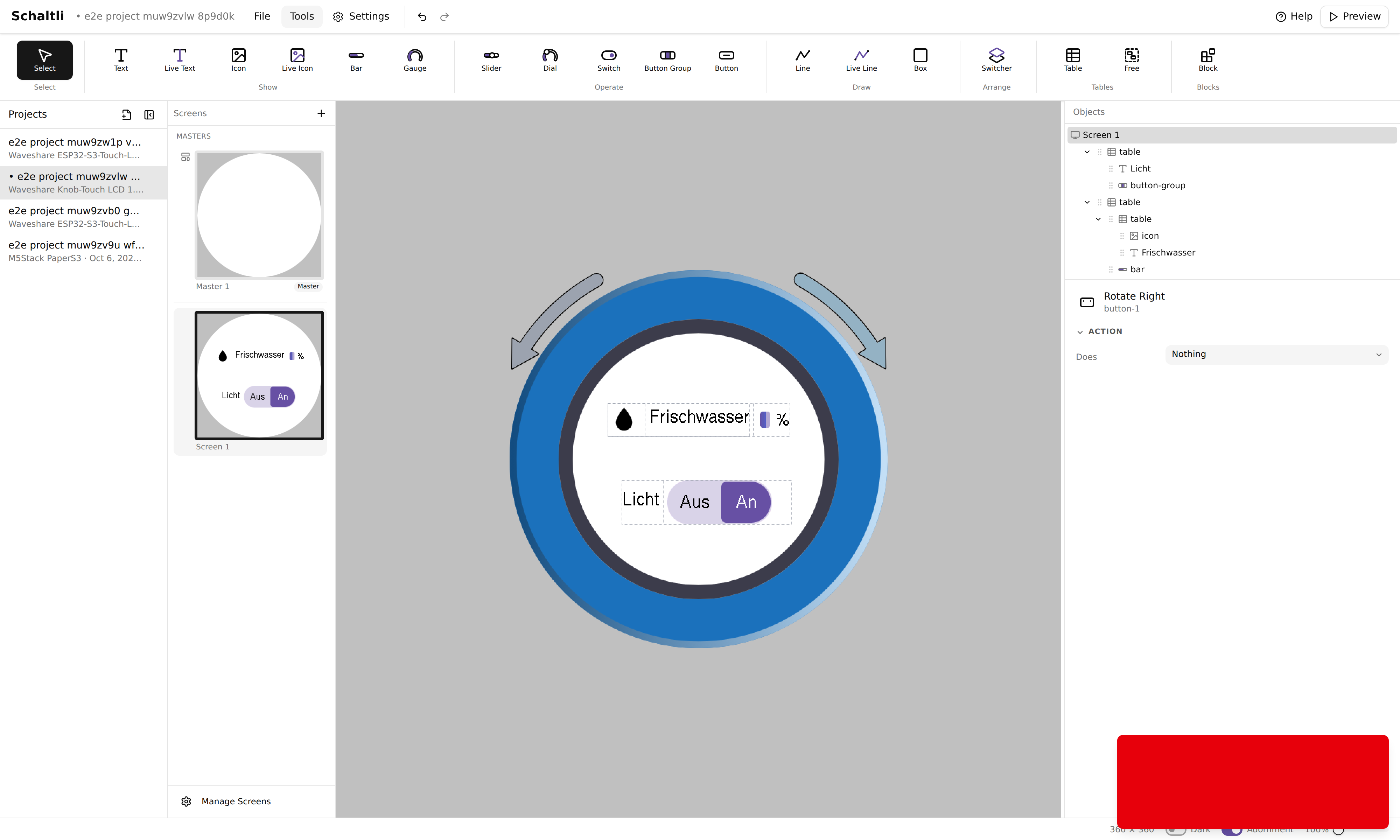1400x840 pixels.
Task: Toggle the An button on canvas
Action: pyautogui.click(x=746, y=502)
